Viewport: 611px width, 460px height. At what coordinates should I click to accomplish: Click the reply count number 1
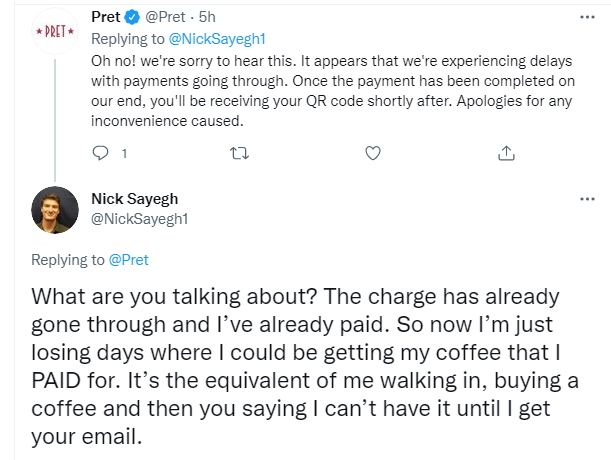[x=124, y=154]
